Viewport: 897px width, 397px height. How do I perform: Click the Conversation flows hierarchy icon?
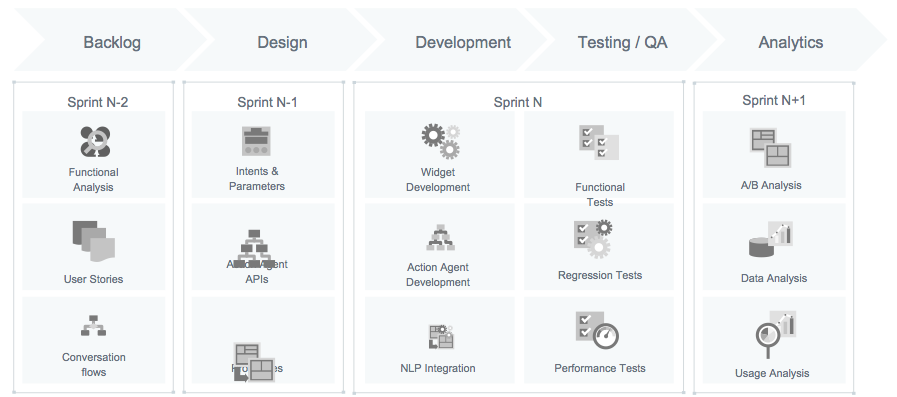[x=93, y=325]
